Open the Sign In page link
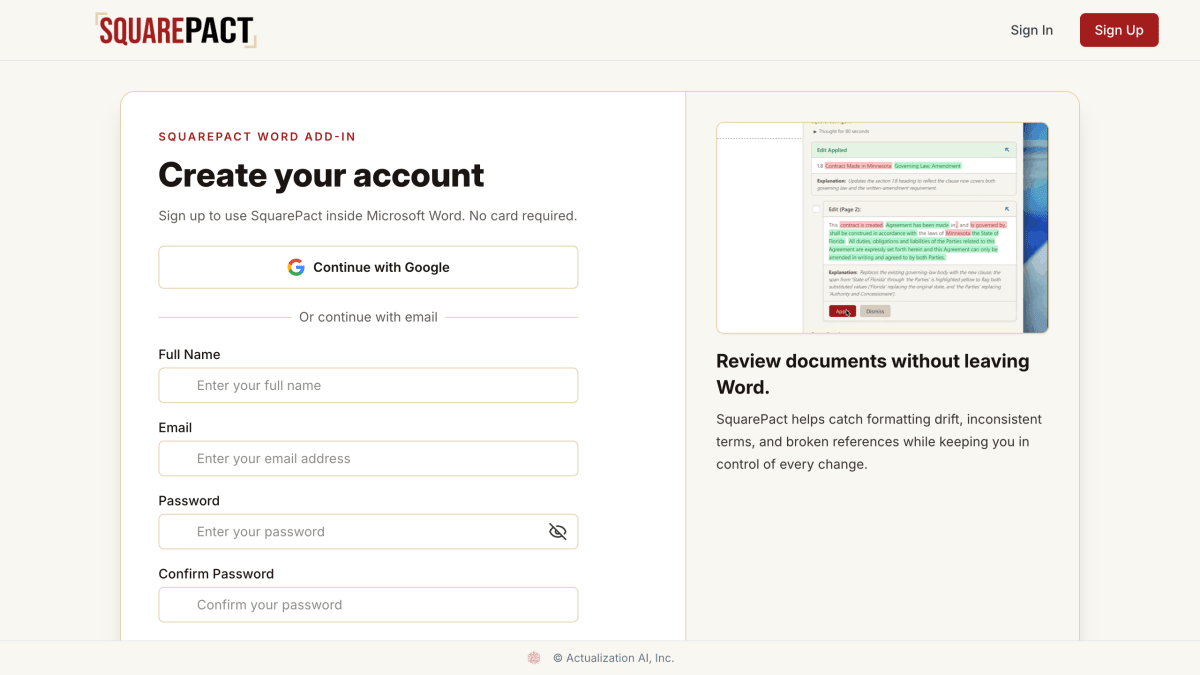1200x675 pixels. coord(1031,30)
